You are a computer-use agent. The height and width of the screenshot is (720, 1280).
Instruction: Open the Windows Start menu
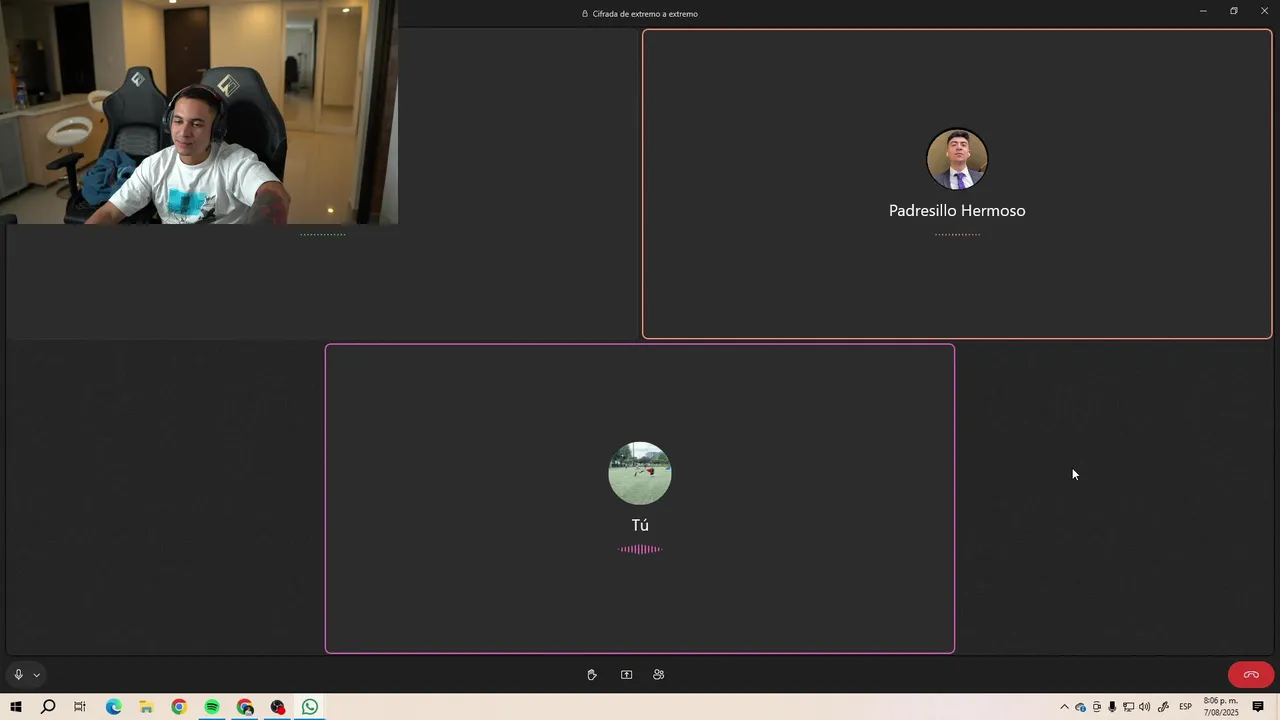(16, 707)
